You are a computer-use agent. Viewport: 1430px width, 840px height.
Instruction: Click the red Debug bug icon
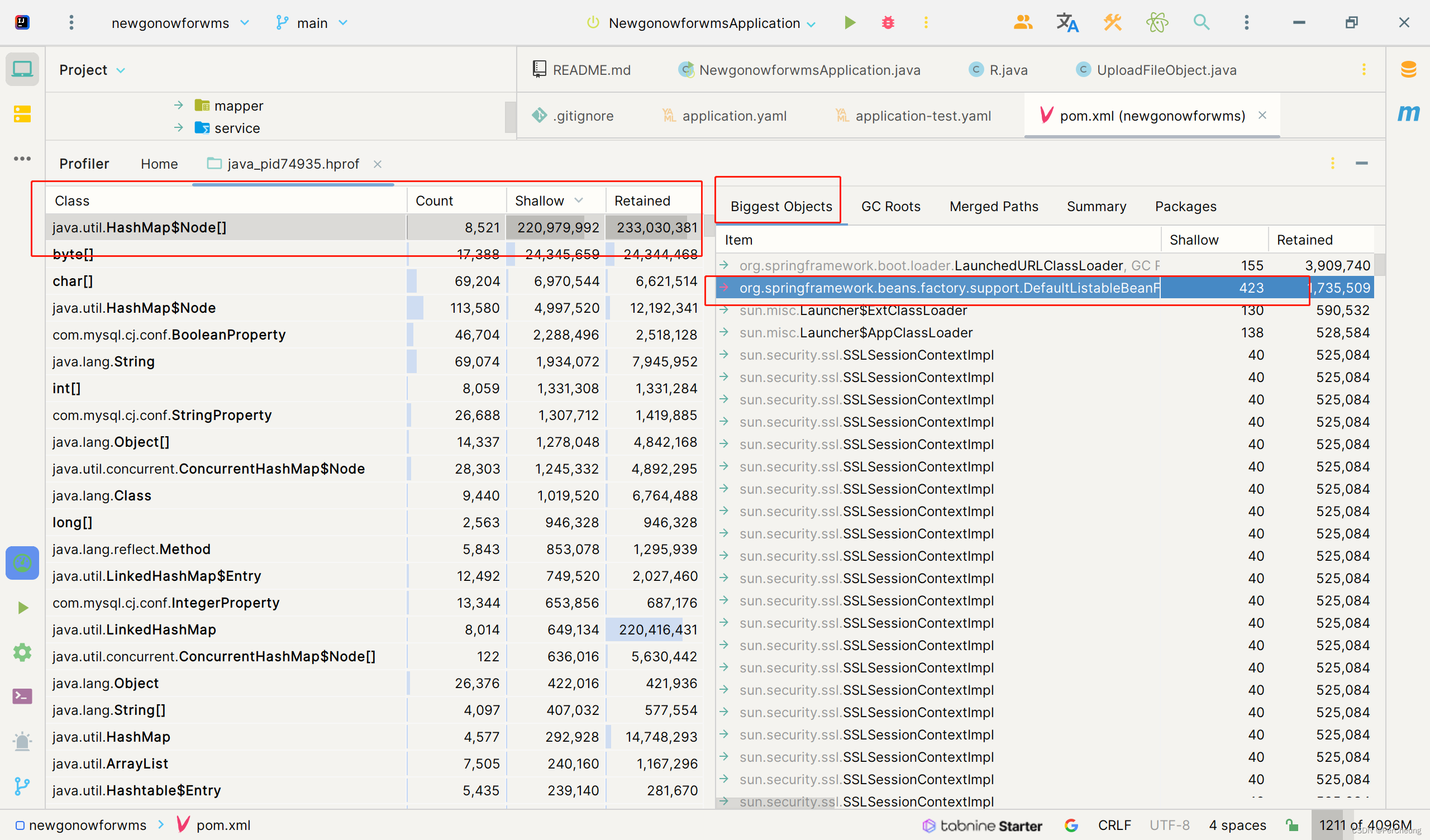(888, 23)
